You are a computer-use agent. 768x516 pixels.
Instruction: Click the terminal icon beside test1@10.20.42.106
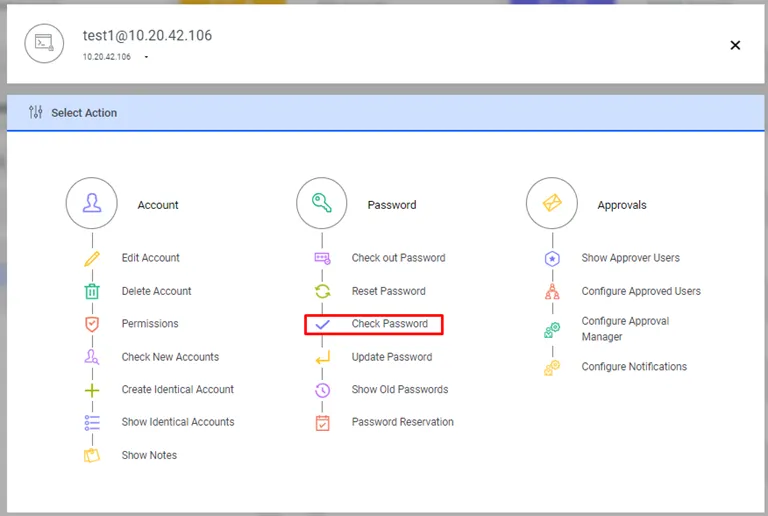(44, 43)
